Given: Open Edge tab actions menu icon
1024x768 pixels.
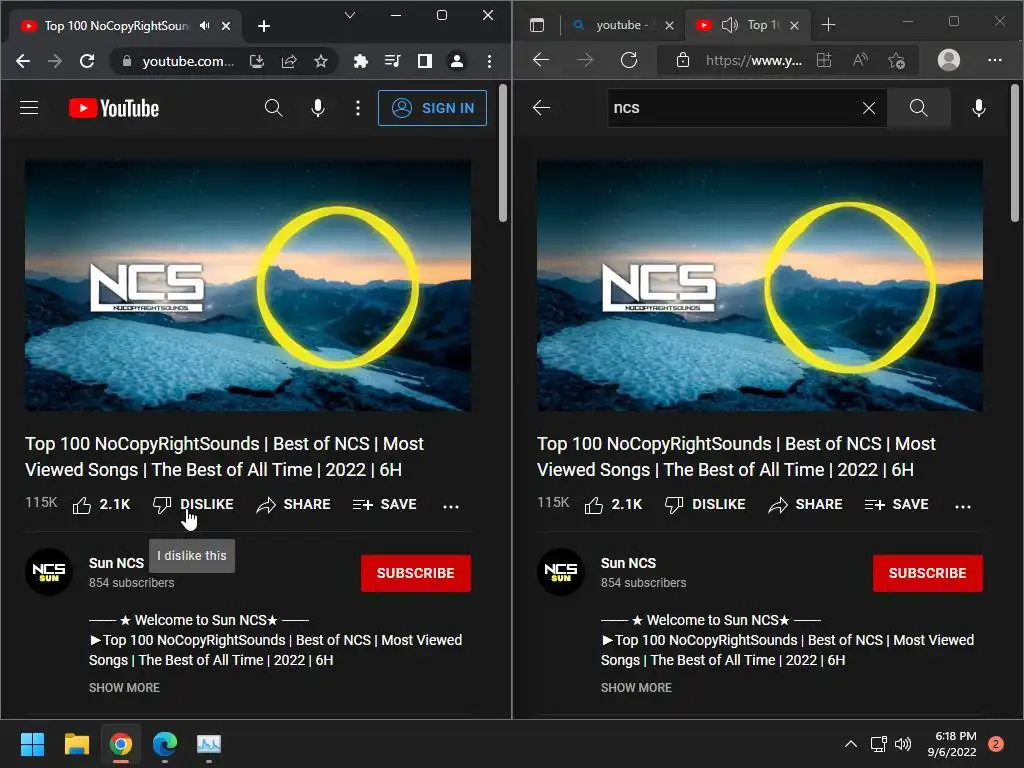Looking at the screenshot, I should click(x=537, y=25).
